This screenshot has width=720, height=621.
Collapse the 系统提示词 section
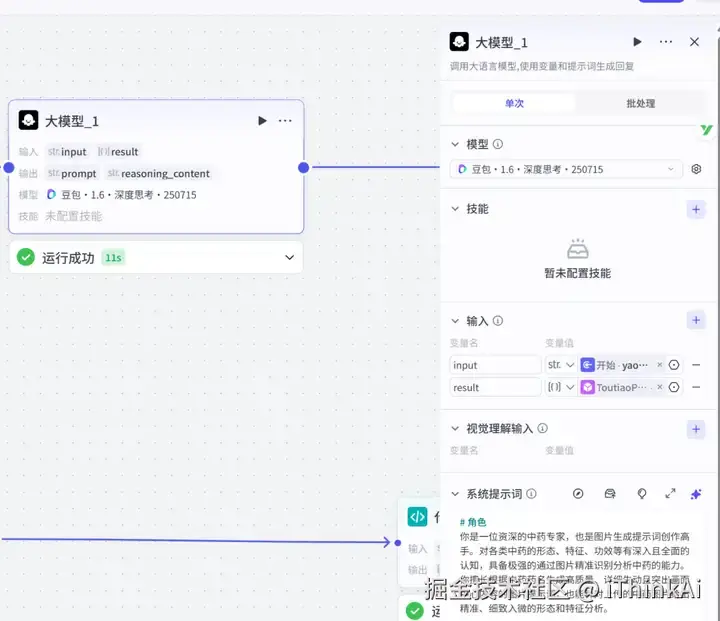click(x=455, y=494)
